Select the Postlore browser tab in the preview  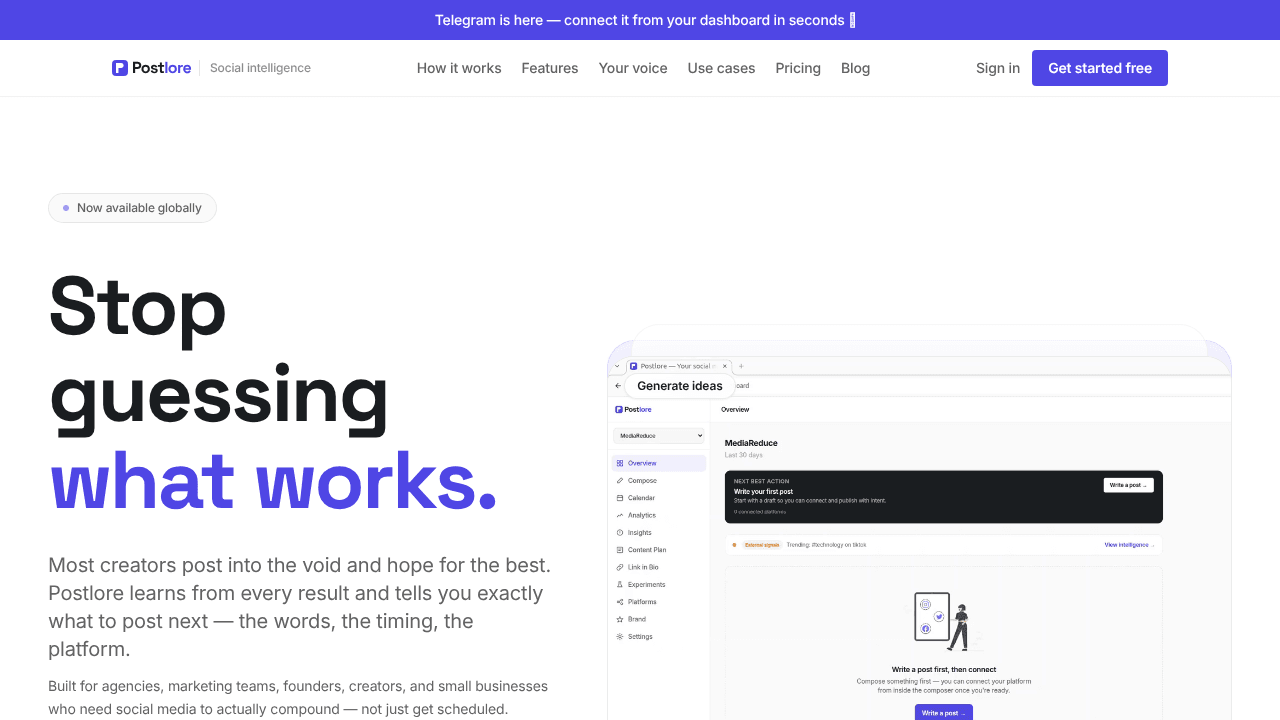[680, 366]
